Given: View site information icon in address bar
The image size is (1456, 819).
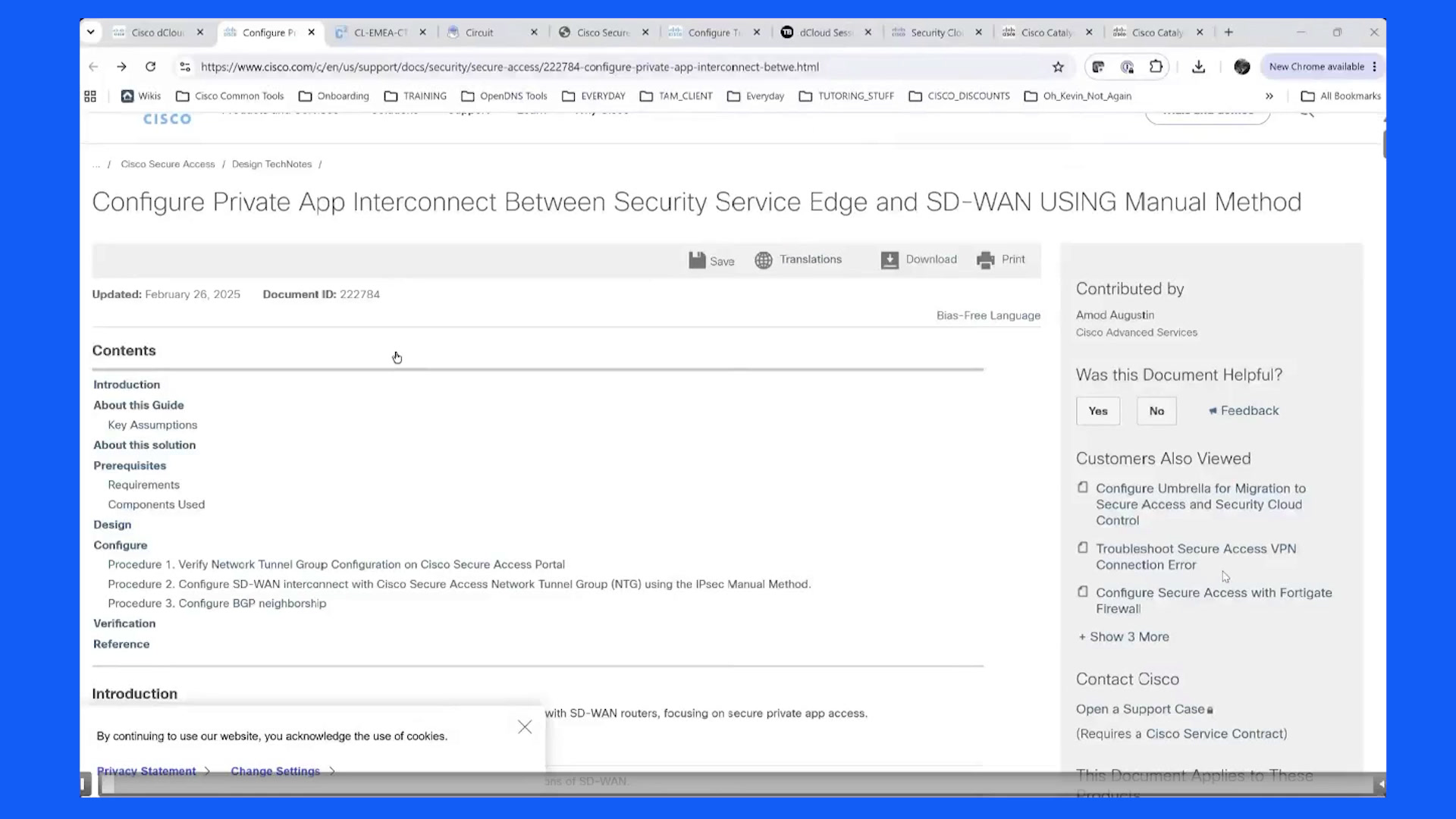Looking at the screenshot, I should click(185, 67).
